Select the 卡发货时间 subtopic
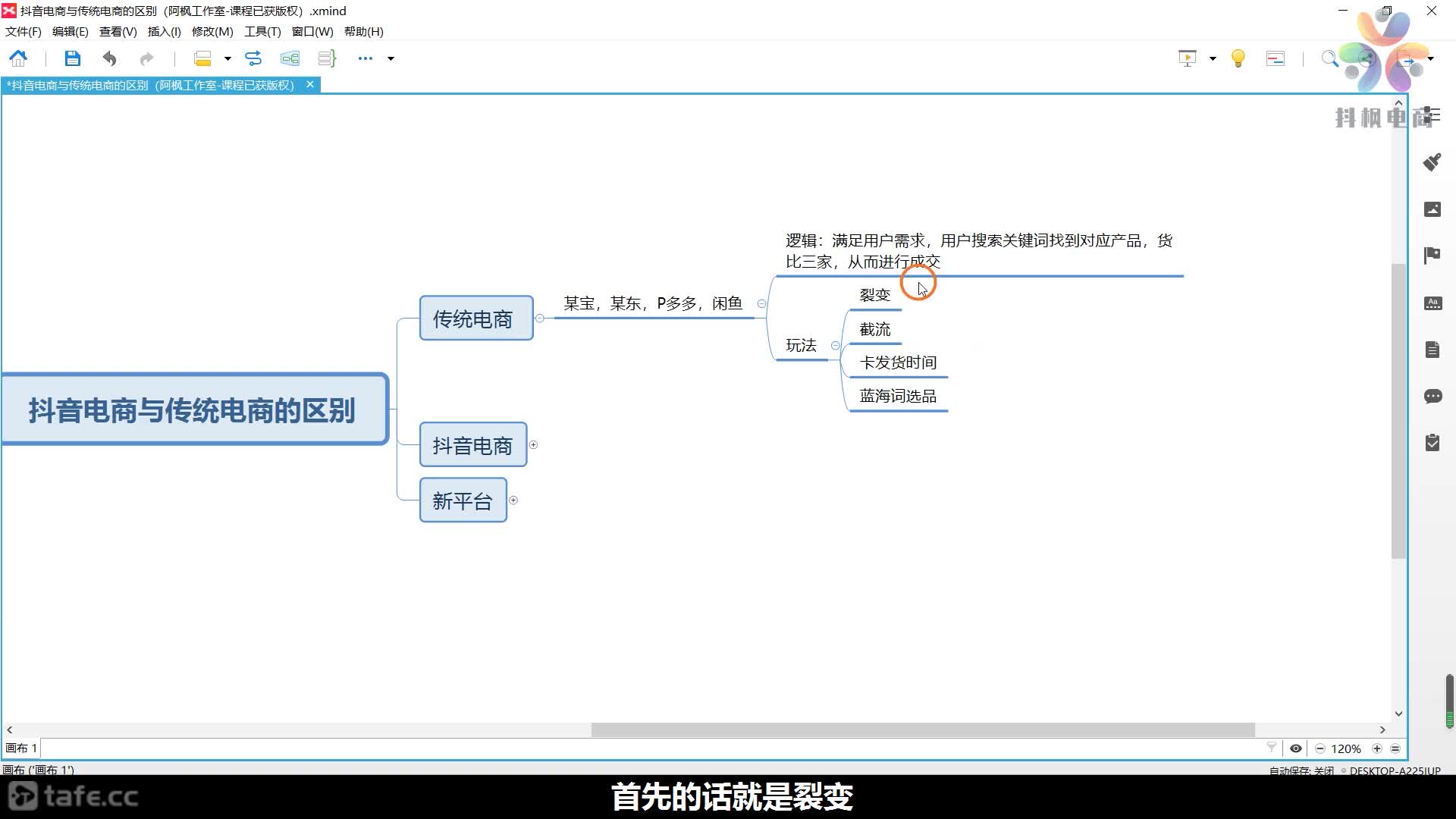The height and width of the screenshot is (819, 1456). 899,363
